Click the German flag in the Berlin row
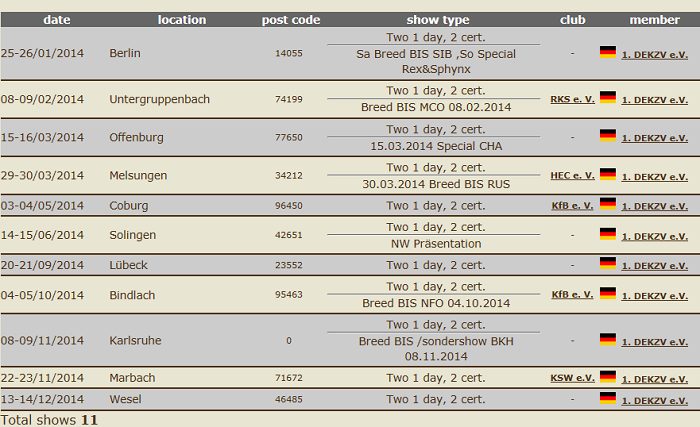Screen dimensions: 700x427 click(608, 52)
